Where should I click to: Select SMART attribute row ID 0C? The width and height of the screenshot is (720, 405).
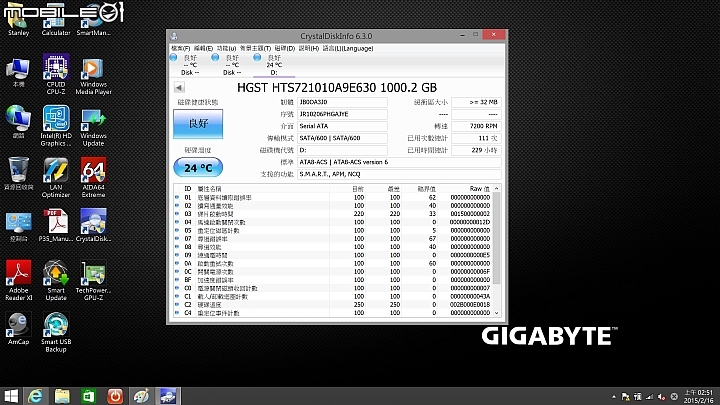[x=333, y=272]
